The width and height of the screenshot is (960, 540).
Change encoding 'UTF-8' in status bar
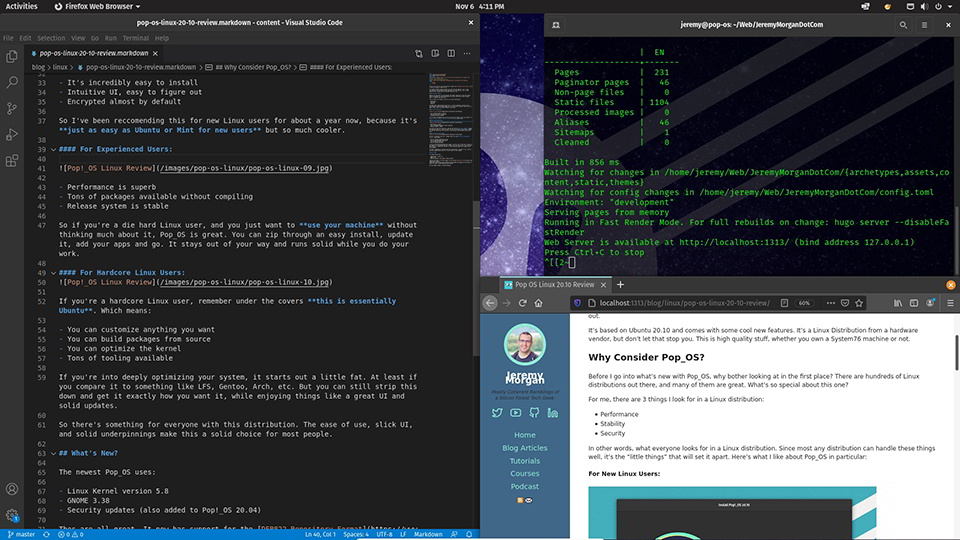pyautogui.click(x=384, y=534)
